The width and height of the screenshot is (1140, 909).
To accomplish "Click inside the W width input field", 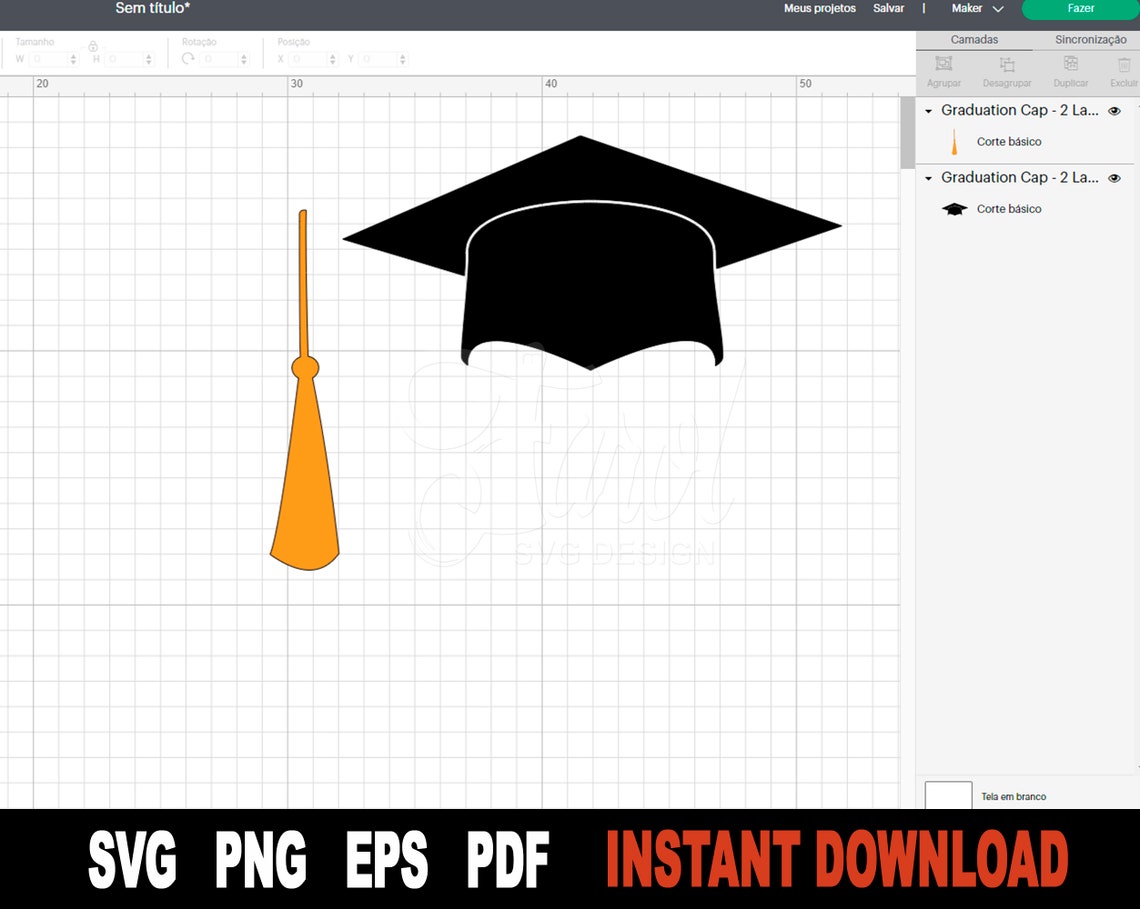I will pyautogui.click(x=48, y=58).
